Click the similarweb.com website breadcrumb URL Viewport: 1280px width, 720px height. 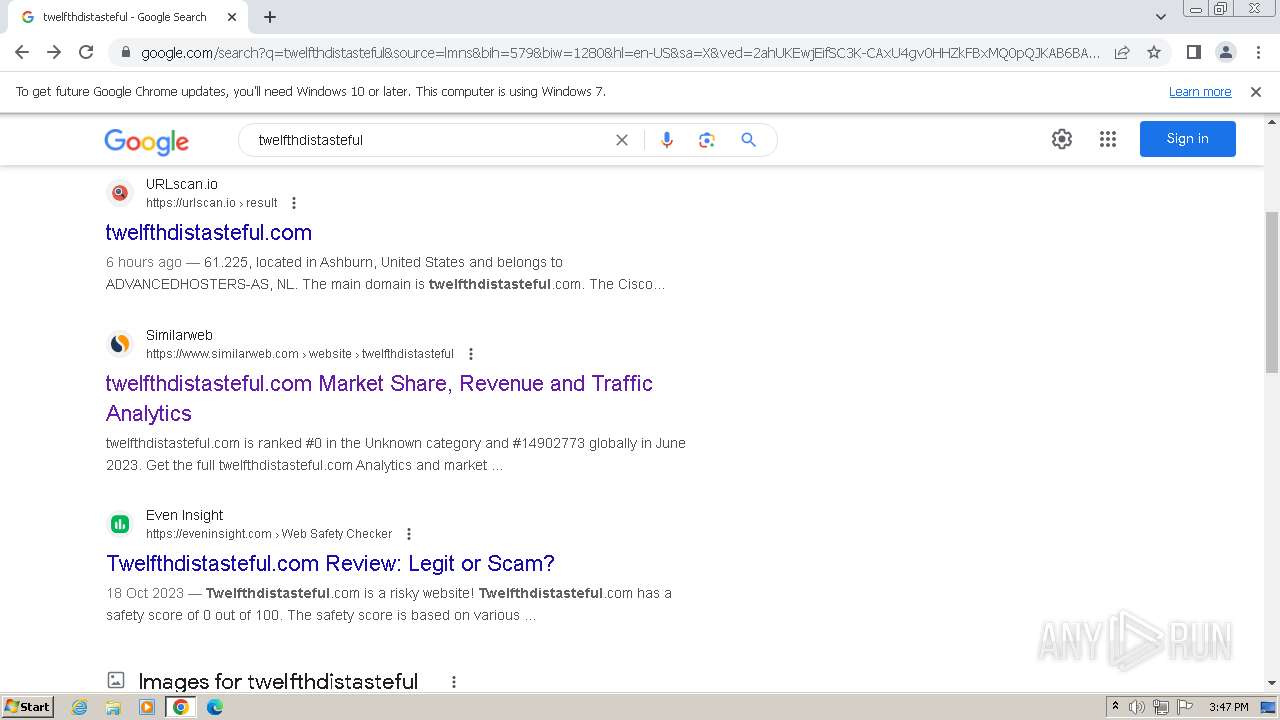[300, 354]
